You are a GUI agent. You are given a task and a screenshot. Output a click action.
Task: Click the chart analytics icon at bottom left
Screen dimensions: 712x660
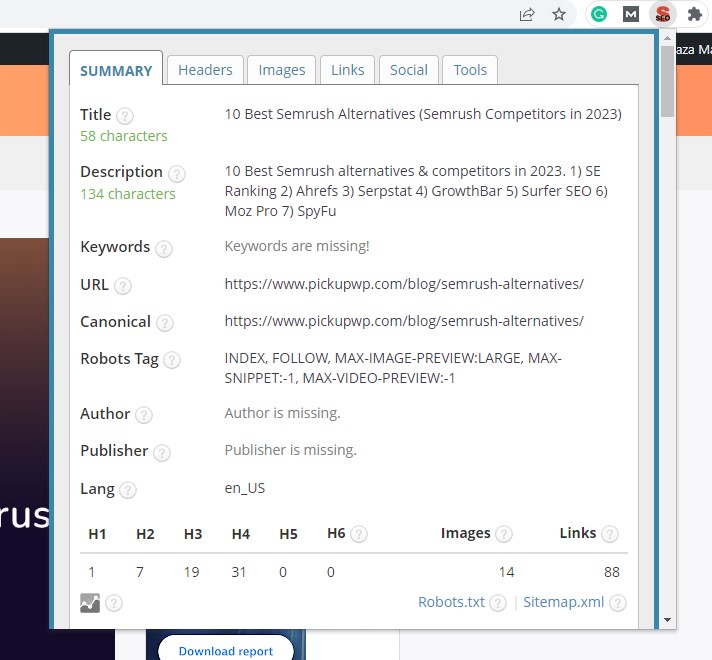[x=90, y=603]
